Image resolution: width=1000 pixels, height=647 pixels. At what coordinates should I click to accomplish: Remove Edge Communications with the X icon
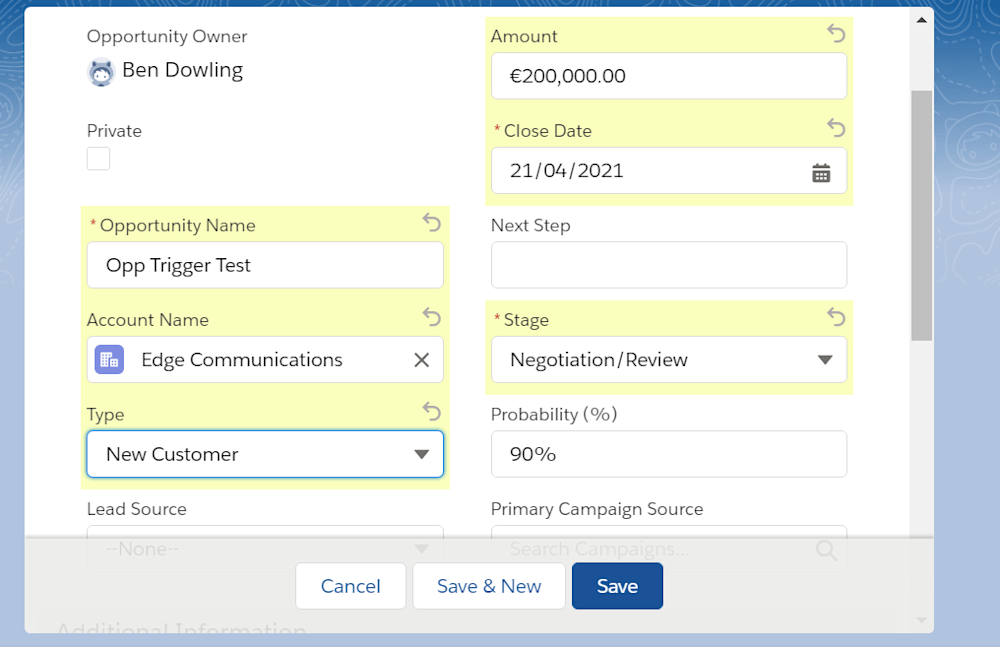point(421,359)
